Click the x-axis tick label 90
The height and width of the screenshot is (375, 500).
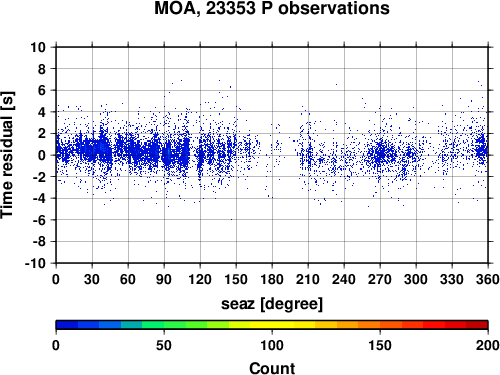click(164, 279)
